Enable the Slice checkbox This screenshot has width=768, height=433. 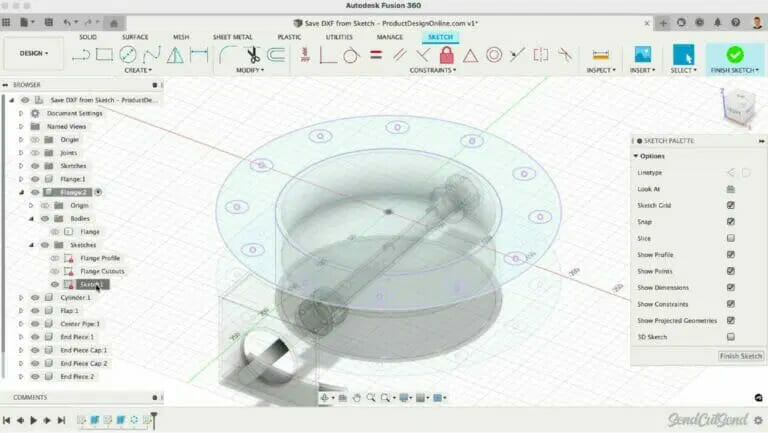[x=731, y=238]
